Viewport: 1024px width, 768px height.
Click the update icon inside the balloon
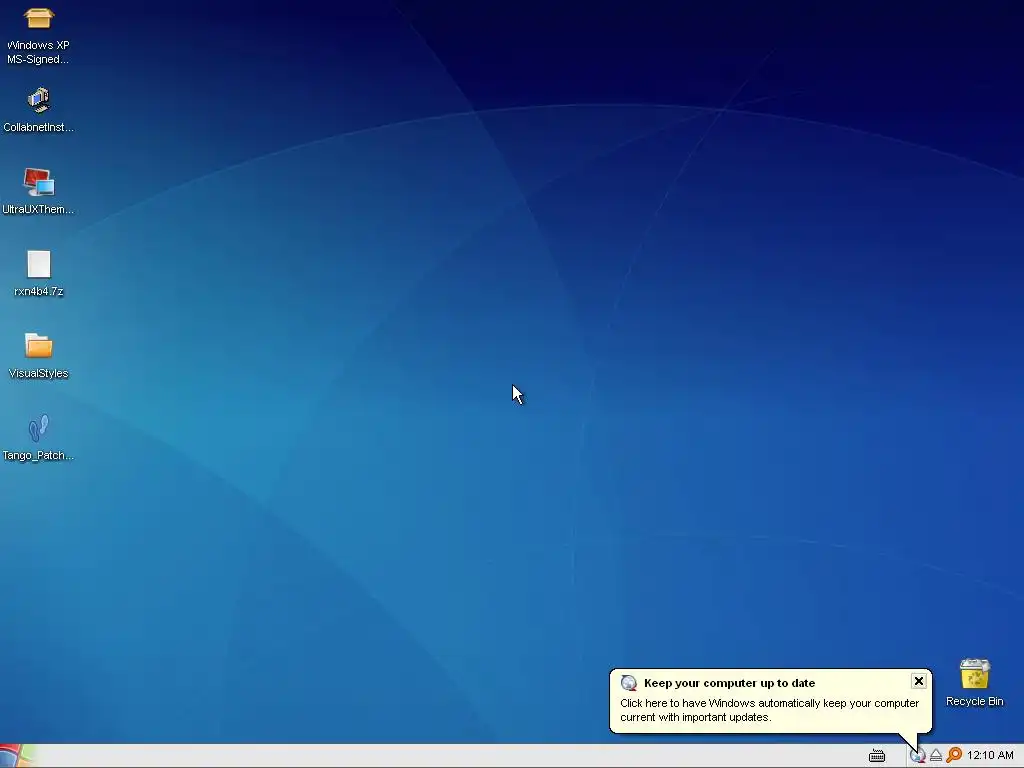(x=628, y=683)
